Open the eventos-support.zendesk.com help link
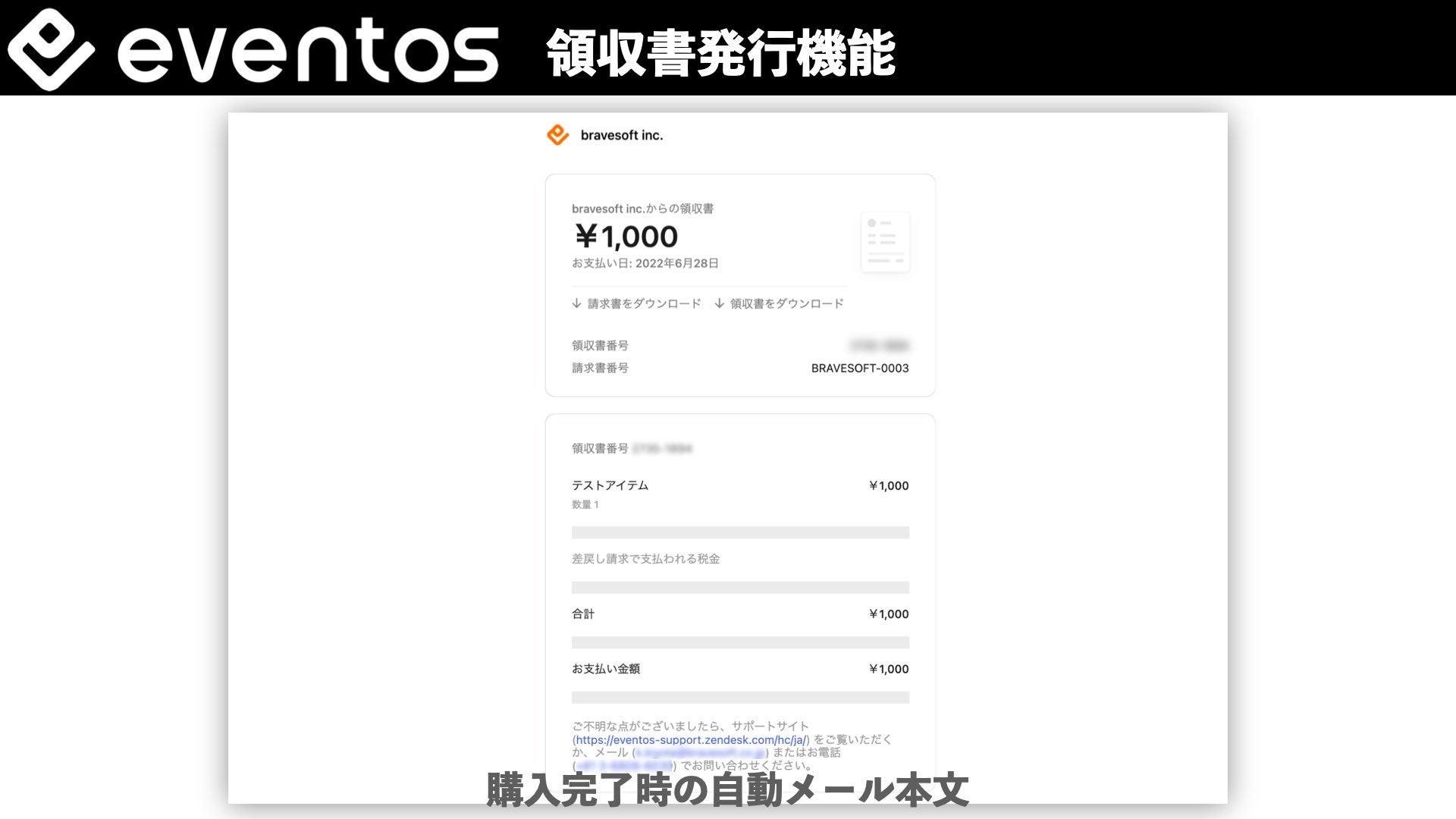Image resolution: width=1456 pixels, height=819 pixels. pyautogui.click(x=691, y=739)
